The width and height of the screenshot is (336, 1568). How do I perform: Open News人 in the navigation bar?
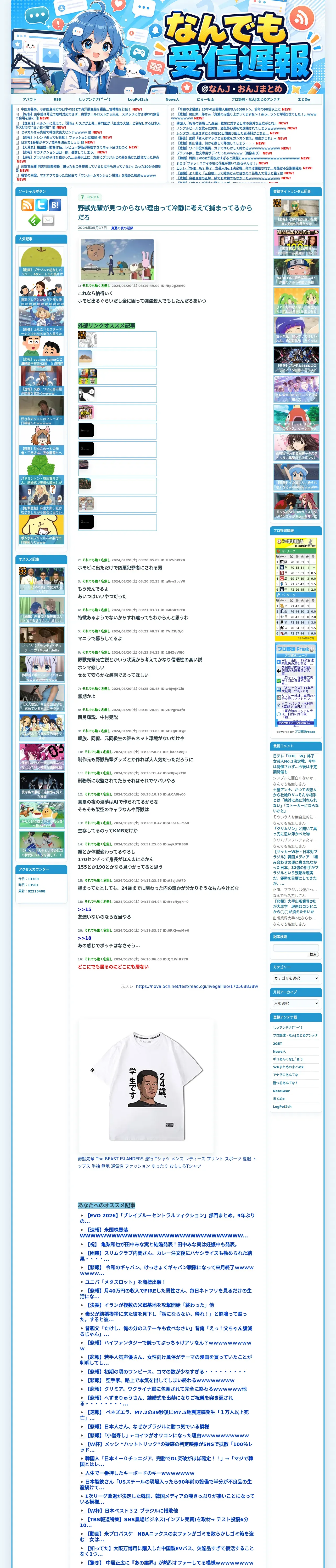pos(172,99)
